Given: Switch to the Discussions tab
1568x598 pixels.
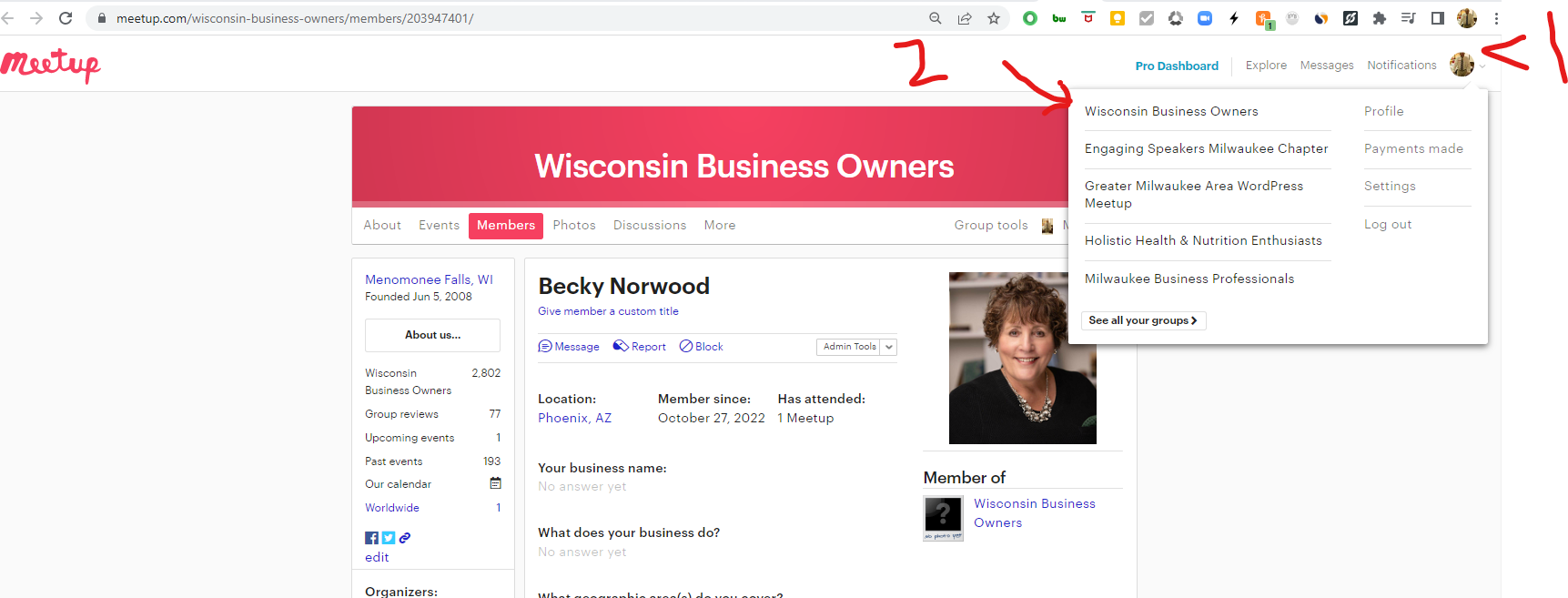Looking at the screenshot, I should click(x=650, y=225).
